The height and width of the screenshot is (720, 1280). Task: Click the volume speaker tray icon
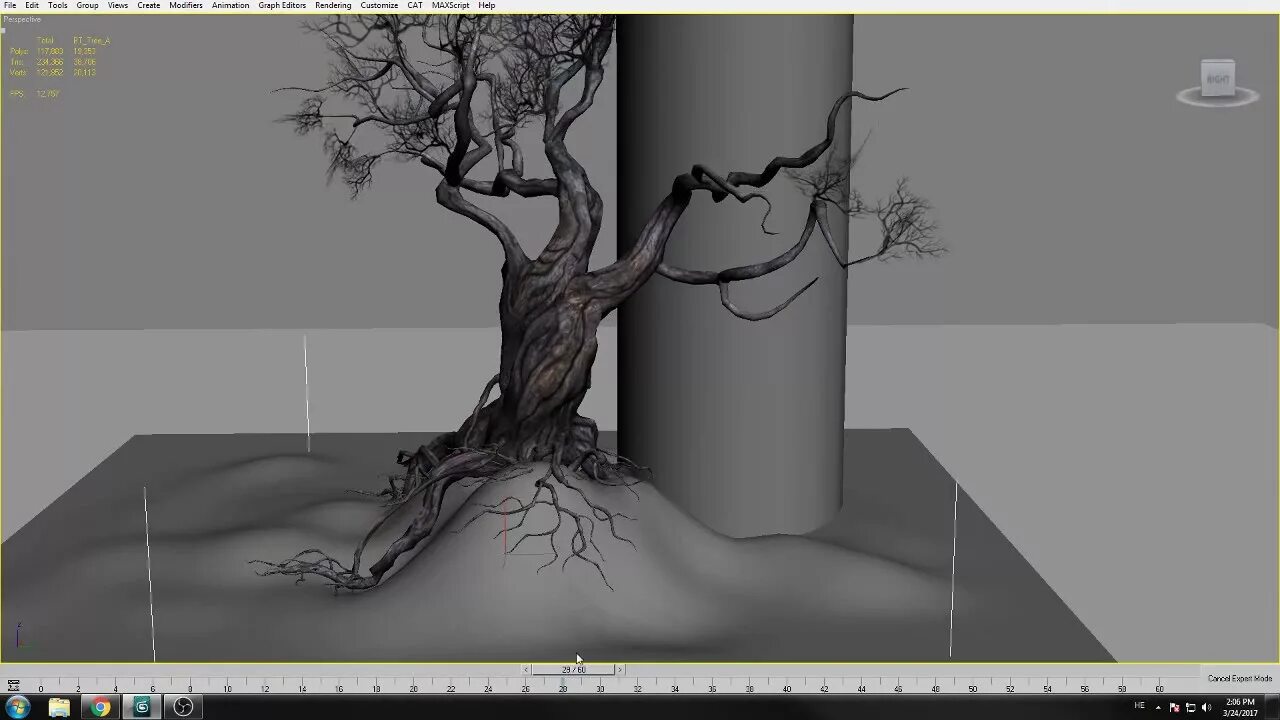pyautogui.click(x=1206, y=707)
